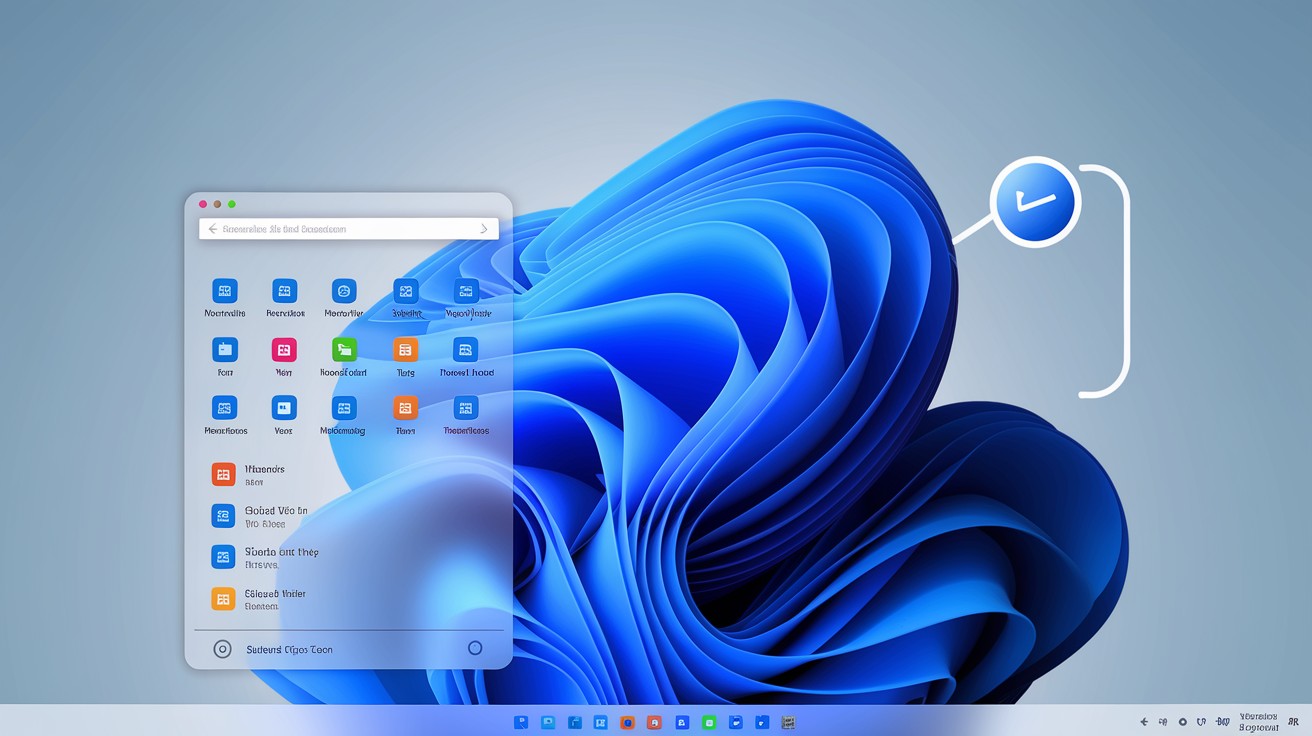Expand the chevron at the end of the search bar
Image resolution: width=1312 pixels, height=736 pixels.
pyautogui.click(x=483, y=228)
